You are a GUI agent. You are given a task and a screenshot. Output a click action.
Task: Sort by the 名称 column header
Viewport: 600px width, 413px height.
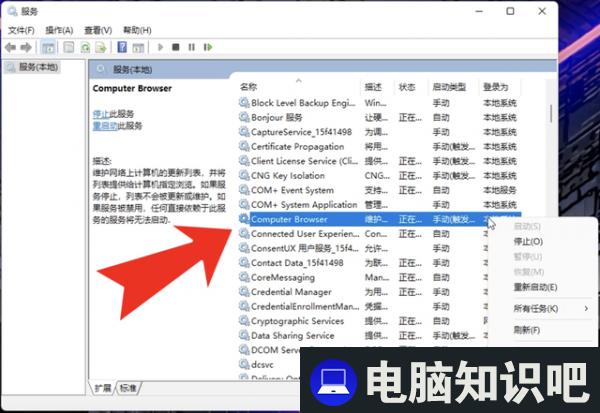click(x=299, y=87)
